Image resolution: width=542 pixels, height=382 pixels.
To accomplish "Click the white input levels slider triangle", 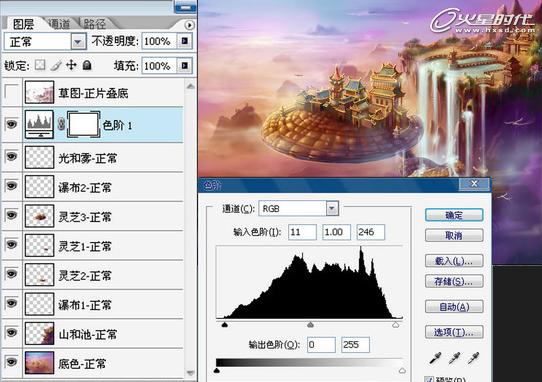I will tap(396, 325).
